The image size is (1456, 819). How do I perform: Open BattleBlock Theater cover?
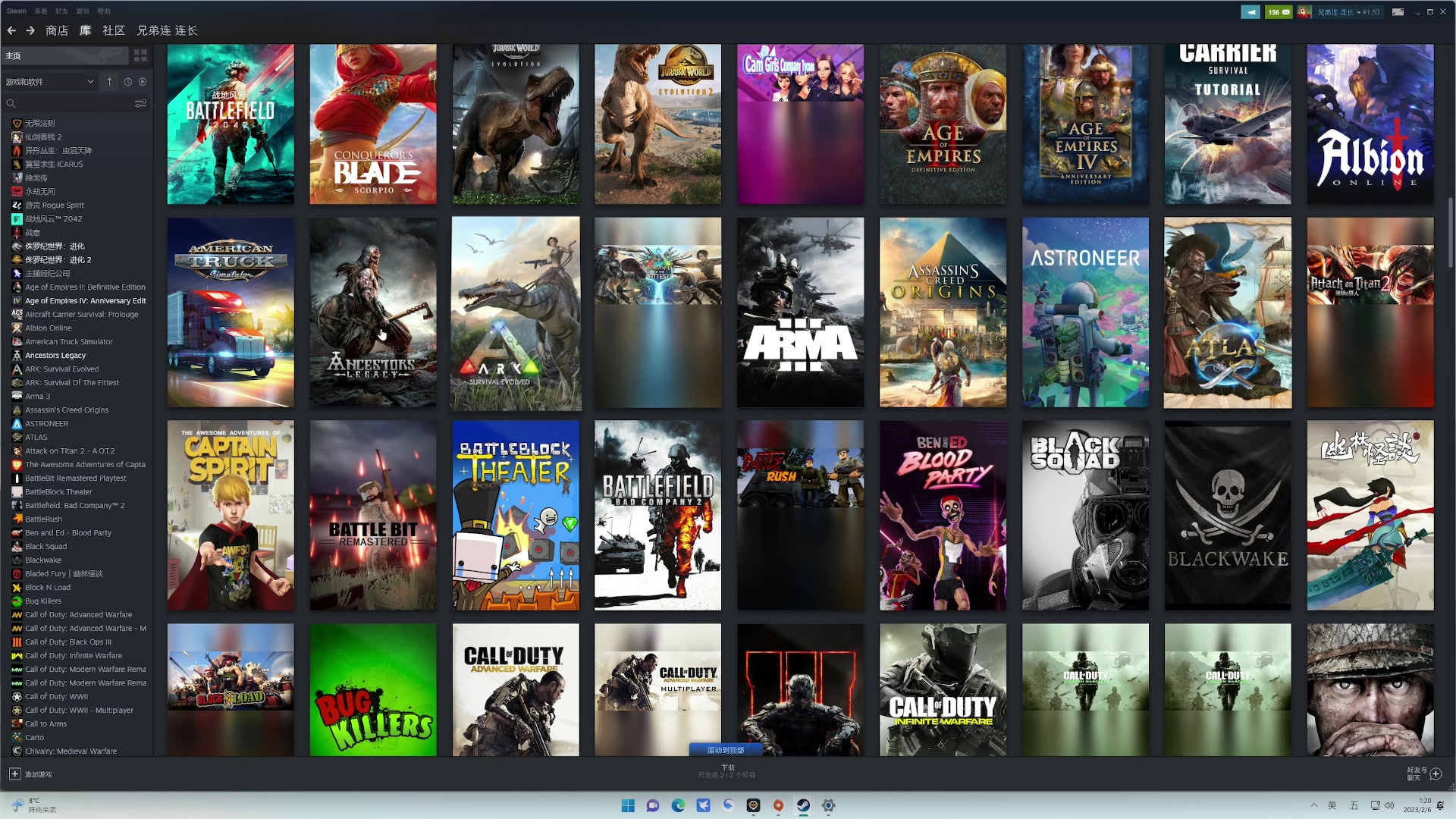point(516,516)
